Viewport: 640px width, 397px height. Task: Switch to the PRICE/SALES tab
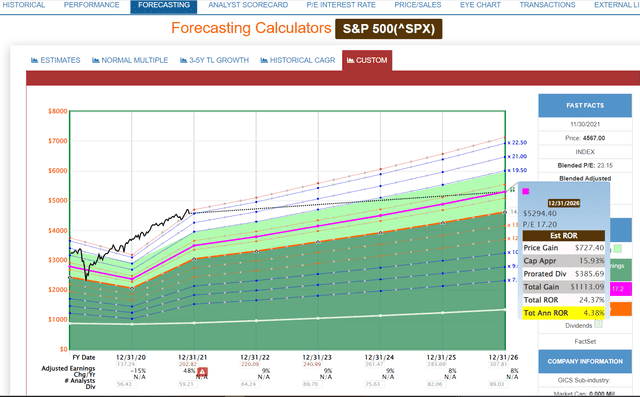[418, 5]
